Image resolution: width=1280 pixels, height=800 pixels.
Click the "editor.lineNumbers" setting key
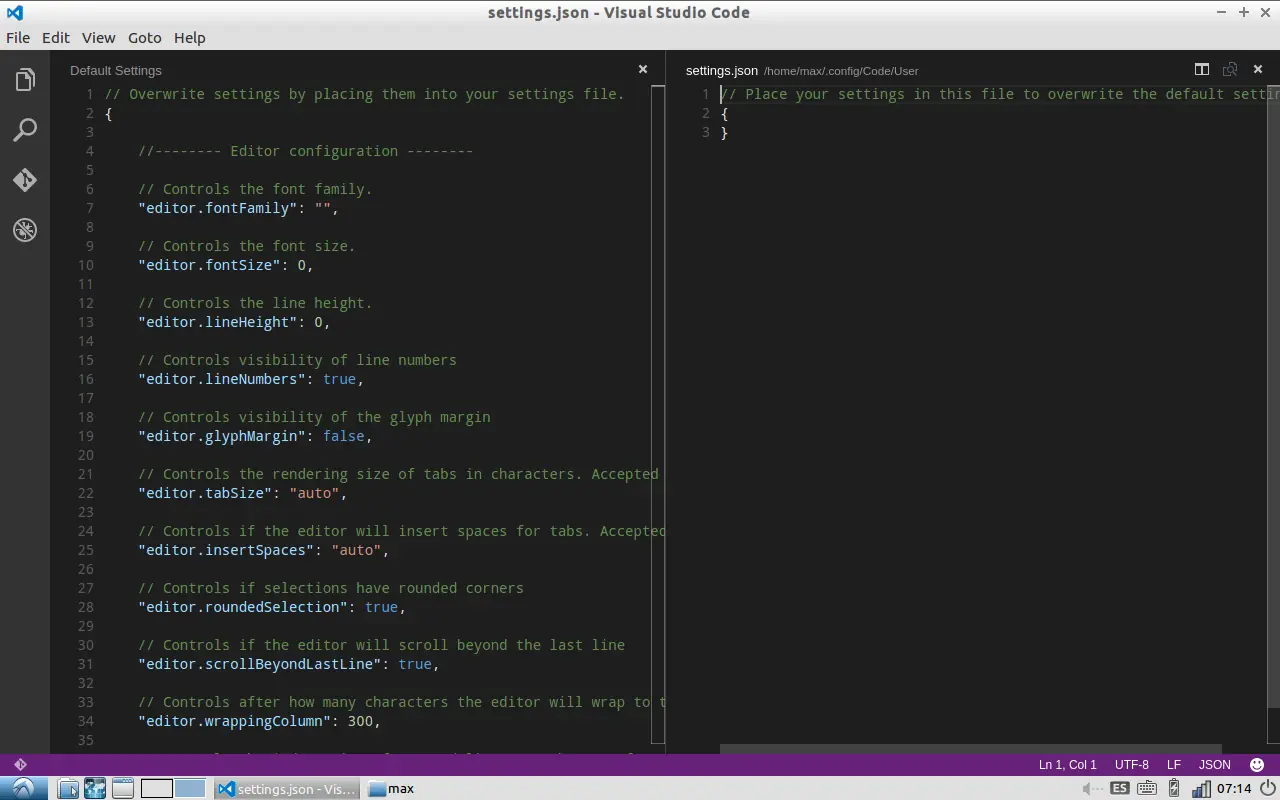pos(222,379)
